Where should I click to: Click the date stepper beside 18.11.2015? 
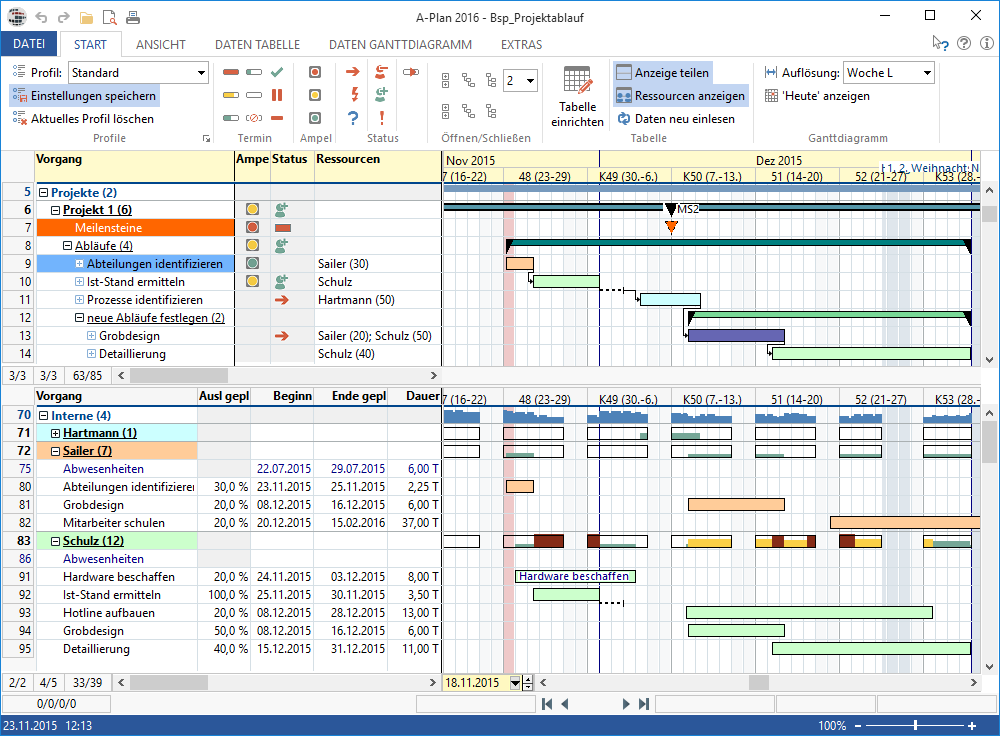tap(527, 683)
